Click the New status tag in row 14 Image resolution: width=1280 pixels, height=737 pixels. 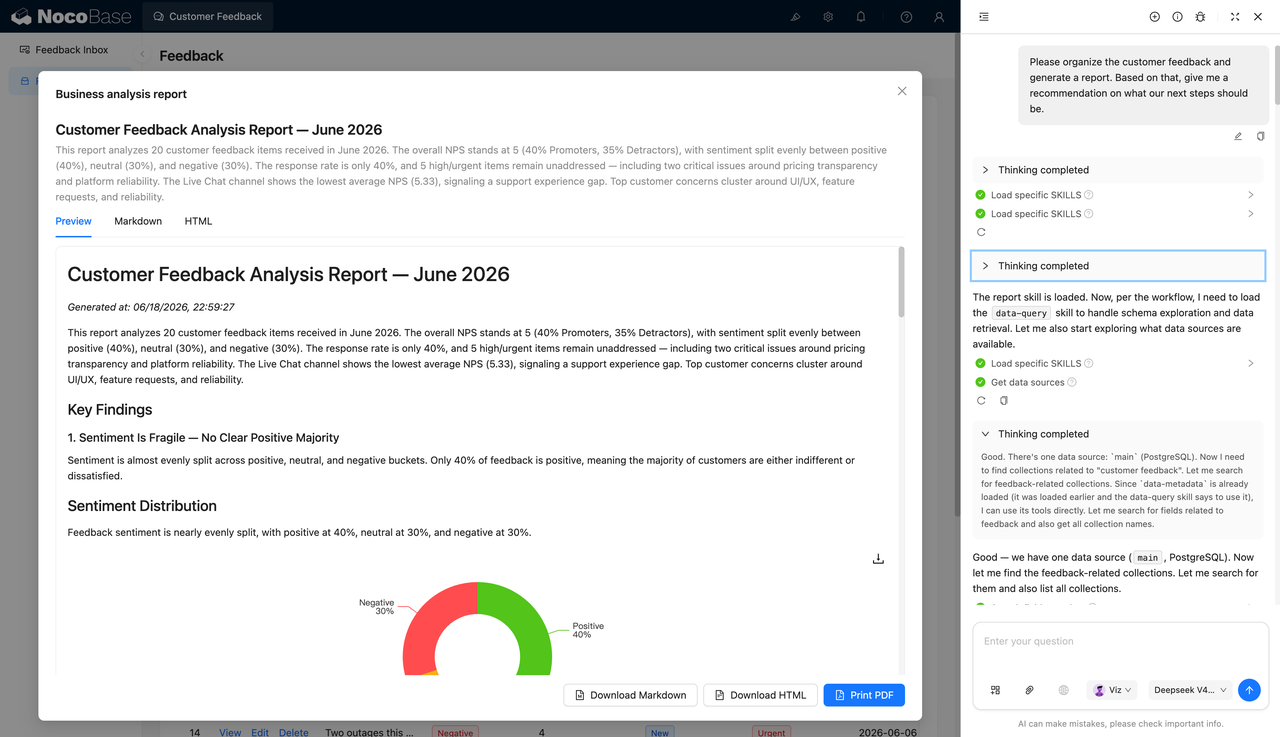(660, 732)
